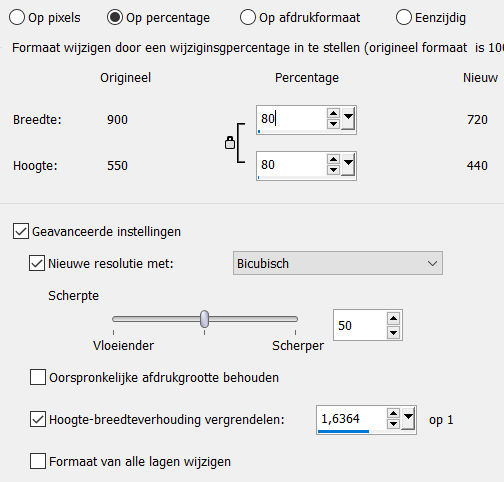Decrease the aspect ratio value 1,6364
This screenshot has height=482, width=504.
click(x=393, y=424)
